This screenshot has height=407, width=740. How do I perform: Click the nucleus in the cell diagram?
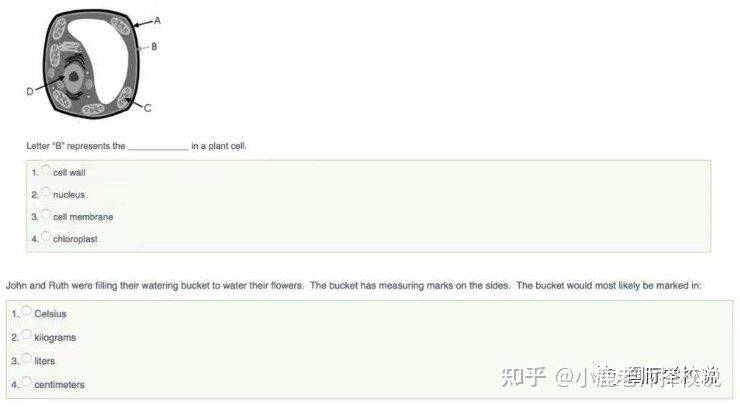73,77
